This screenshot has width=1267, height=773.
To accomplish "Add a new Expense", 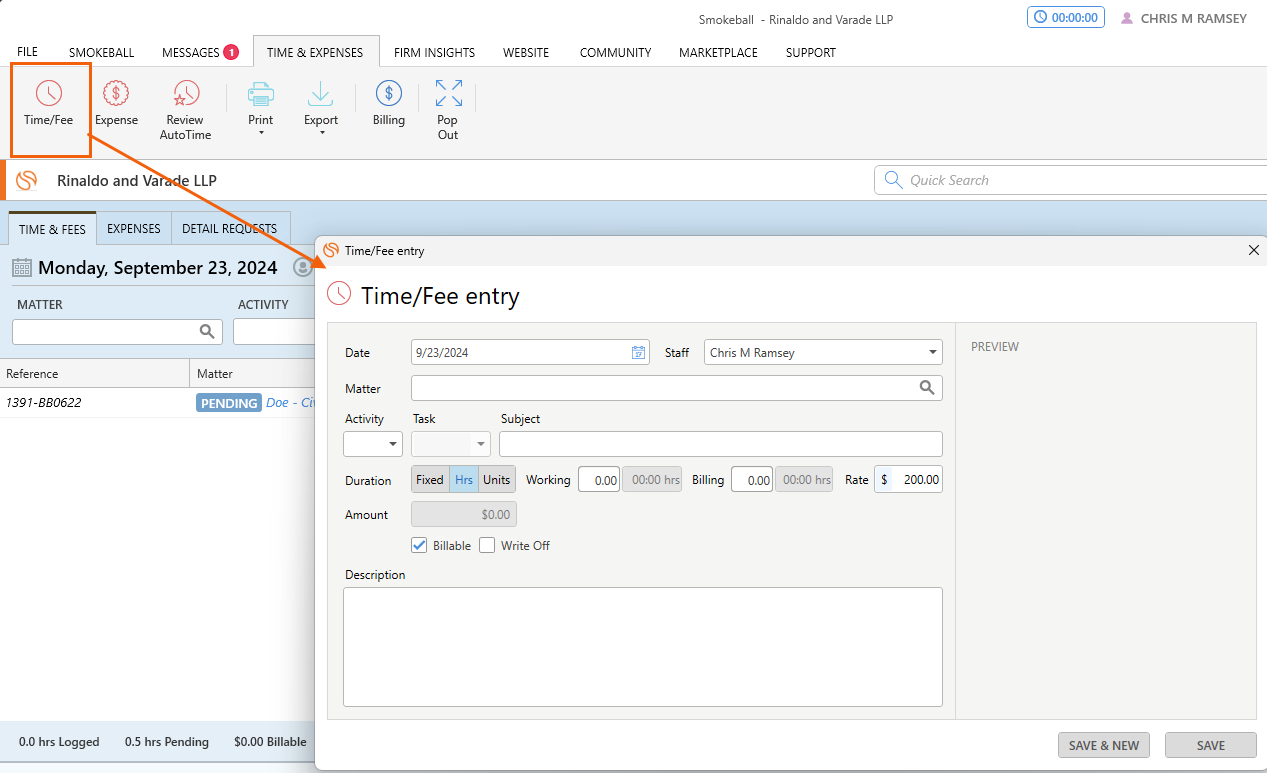I will pyautogui.click(x=116, y=104).
